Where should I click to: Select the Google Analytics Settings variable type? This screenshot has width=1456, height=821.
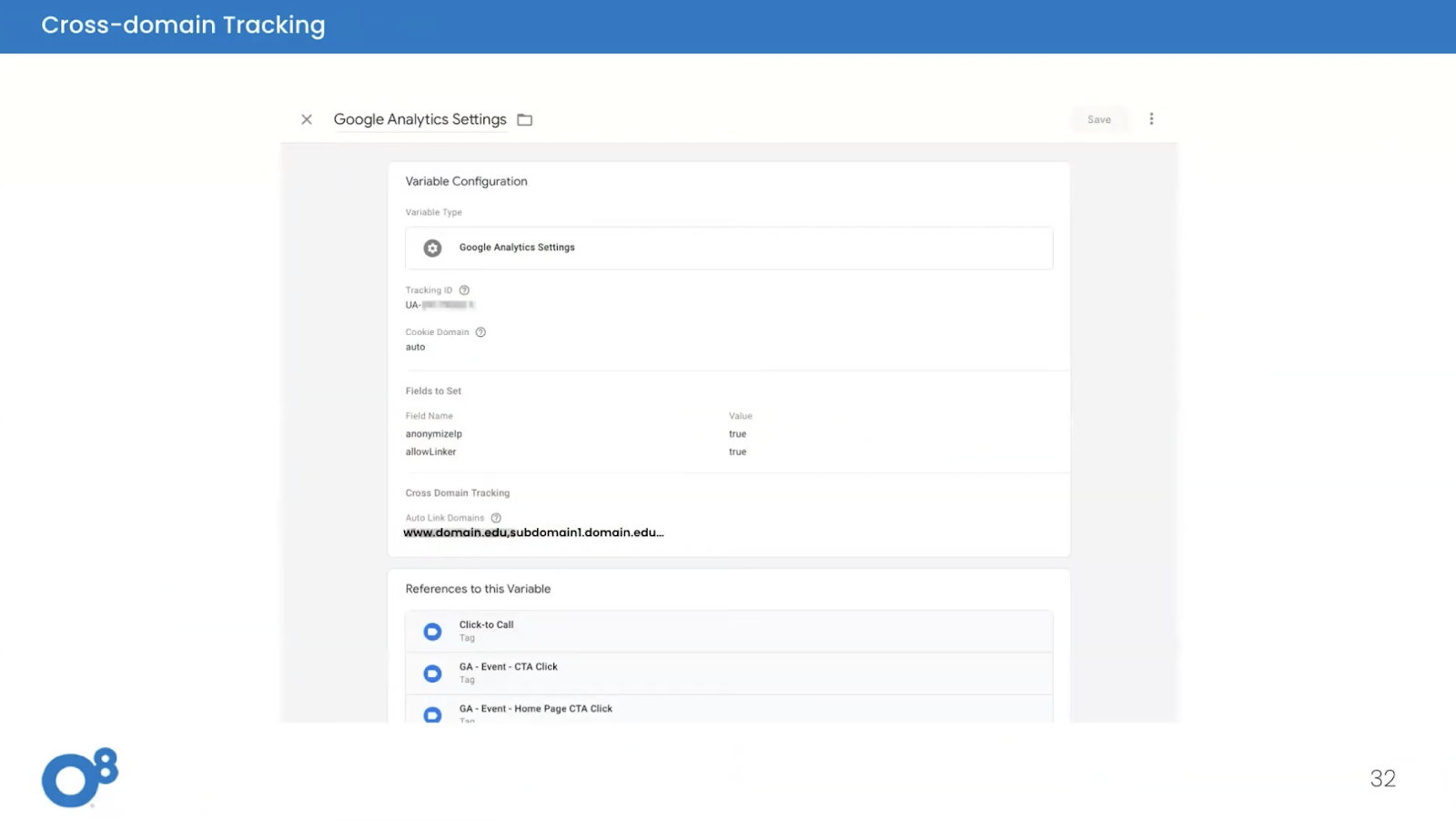coord(729,248)
